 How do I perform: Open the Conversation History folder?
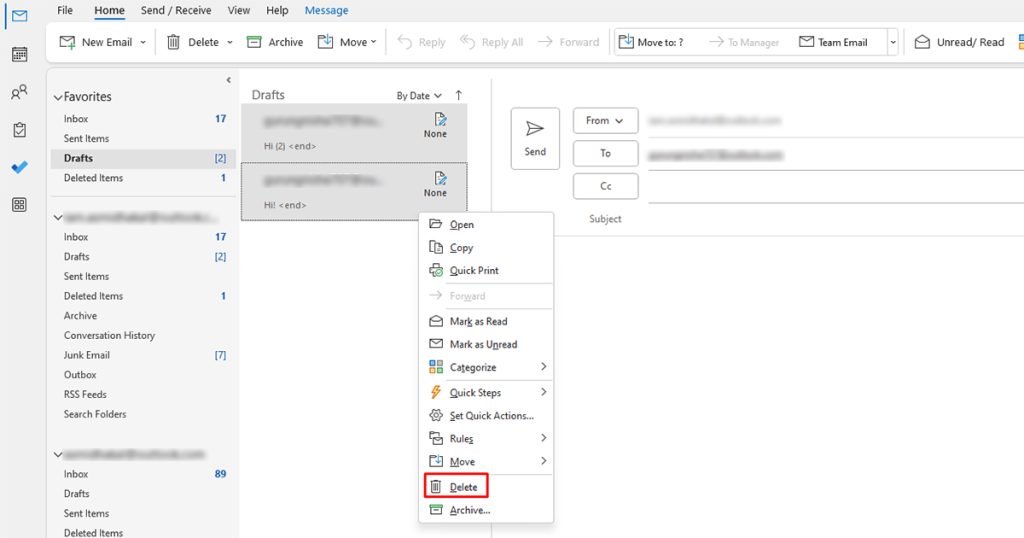coord(142,335)
